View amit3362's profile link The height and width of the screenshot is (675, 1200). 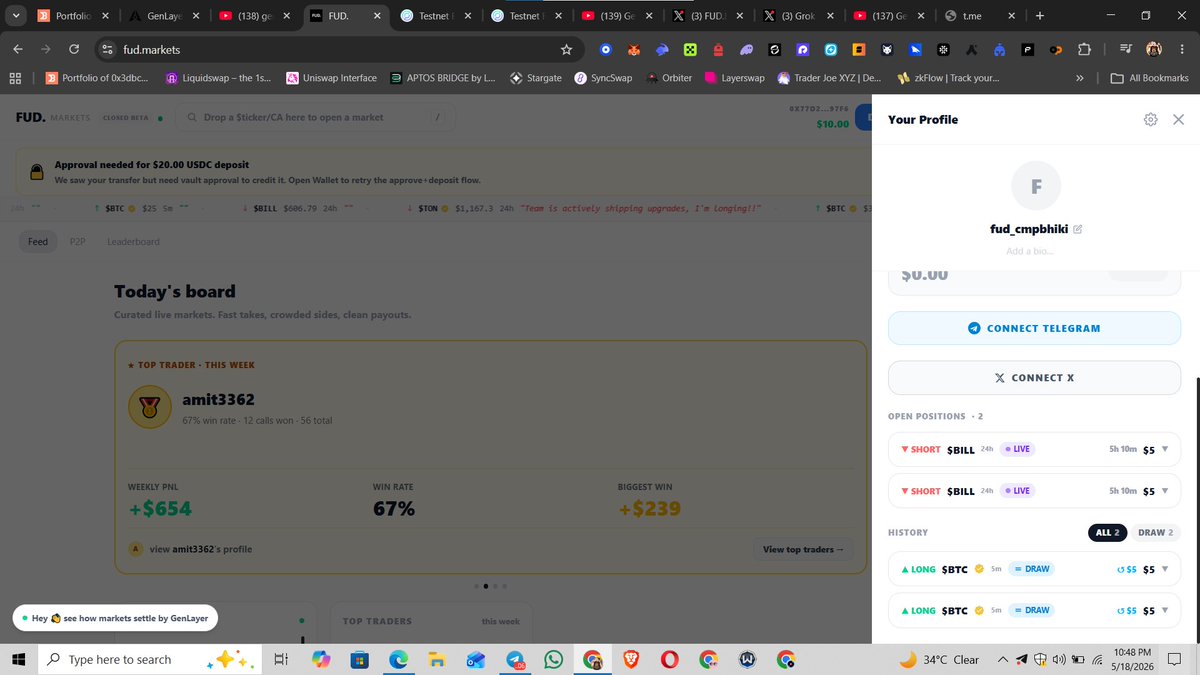pos(200,549)
